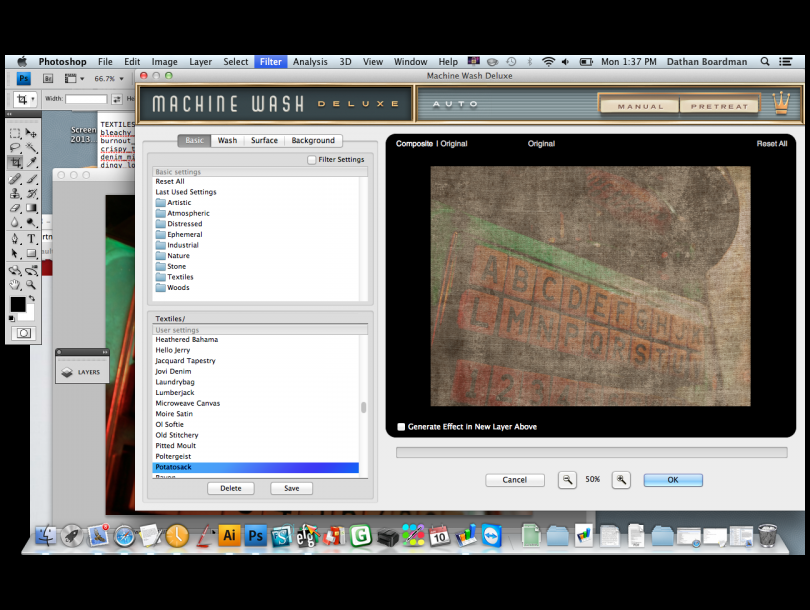Click the crop Width input field
The height and width of the screenshot is (610, 810).
[x=86, y=99]
